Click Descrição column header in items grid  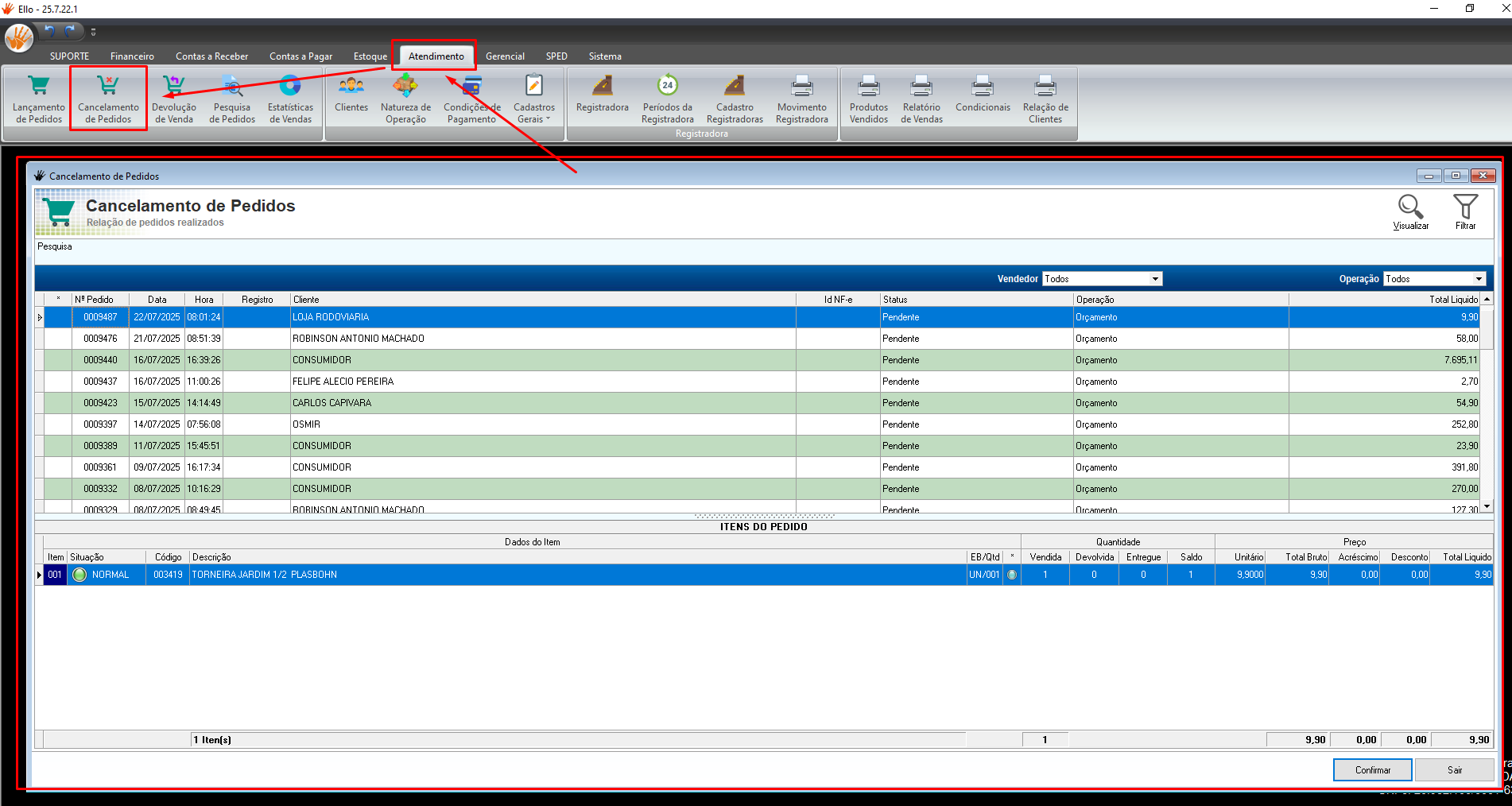pyautogui.click(x=579, y=557)
